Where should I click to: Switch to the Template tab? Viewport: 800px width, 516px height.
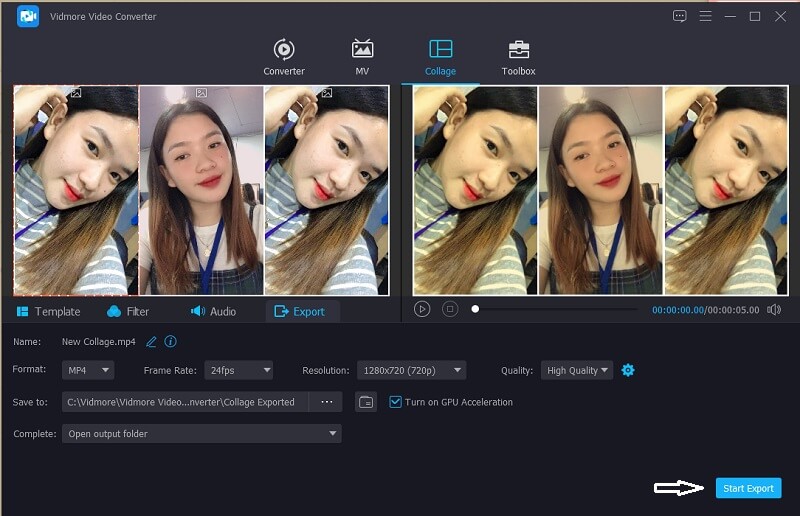pyautogui.click(x=48, y=311)
